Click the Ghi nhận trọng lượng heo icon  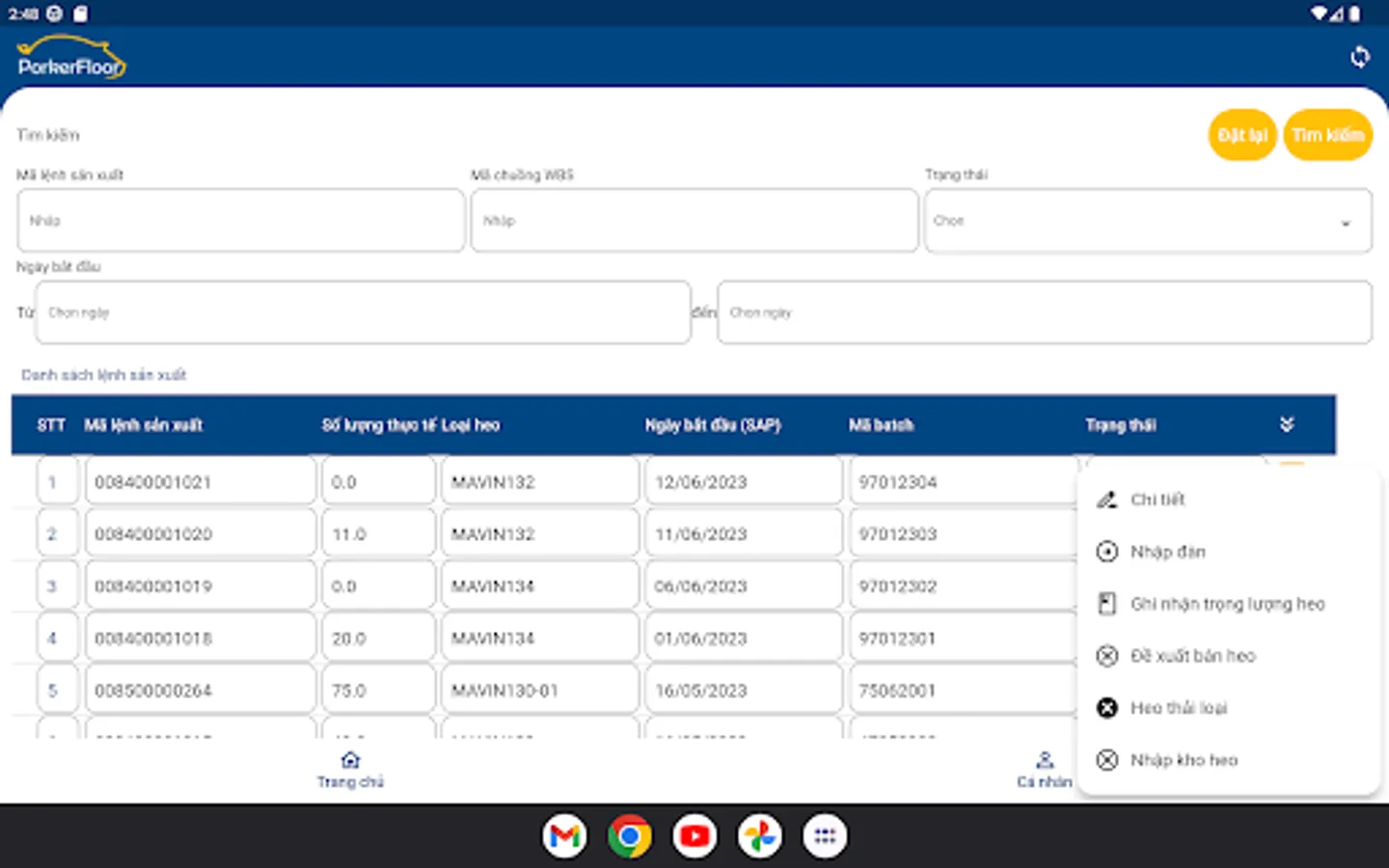click(1106, 604)
